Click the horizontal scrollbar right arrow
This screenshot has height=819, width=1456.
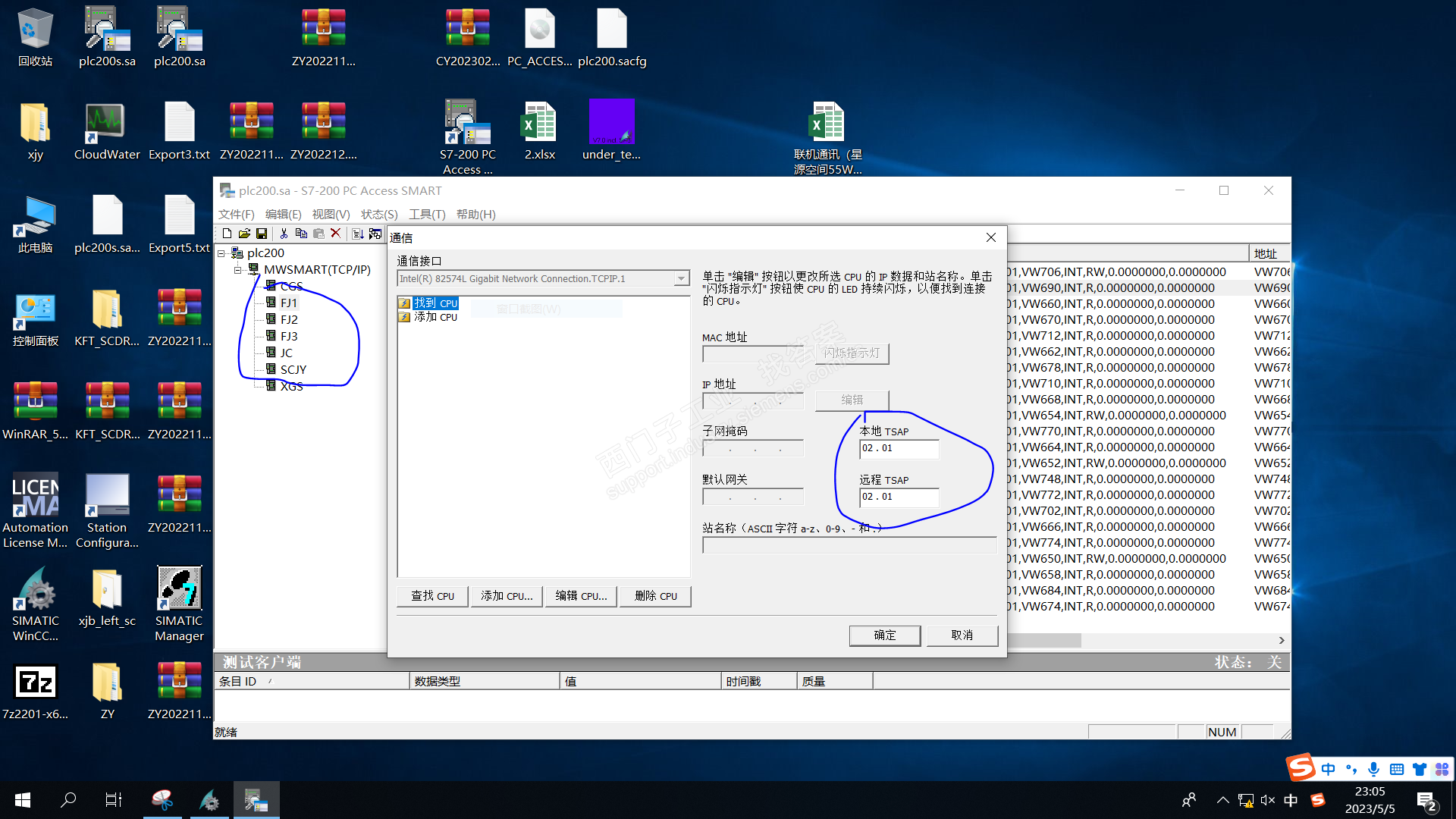click(1282, 640)
